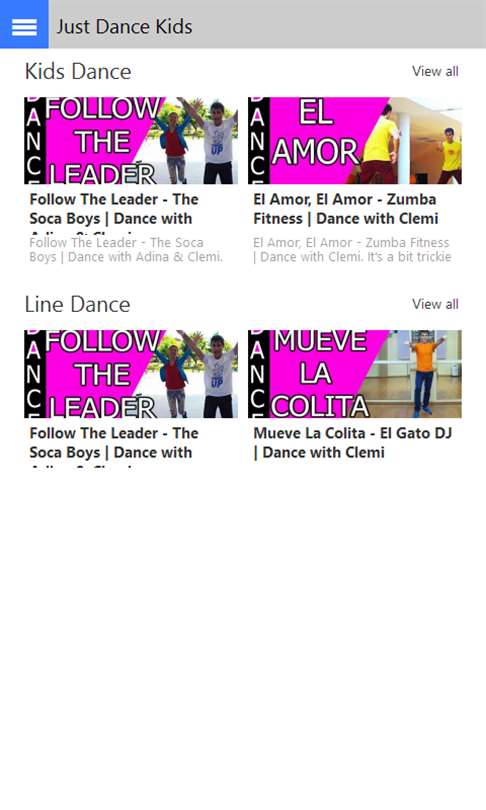View all videos in Kids Dance
The height and width of the screenshot is (810, 486).
point(435,71)
